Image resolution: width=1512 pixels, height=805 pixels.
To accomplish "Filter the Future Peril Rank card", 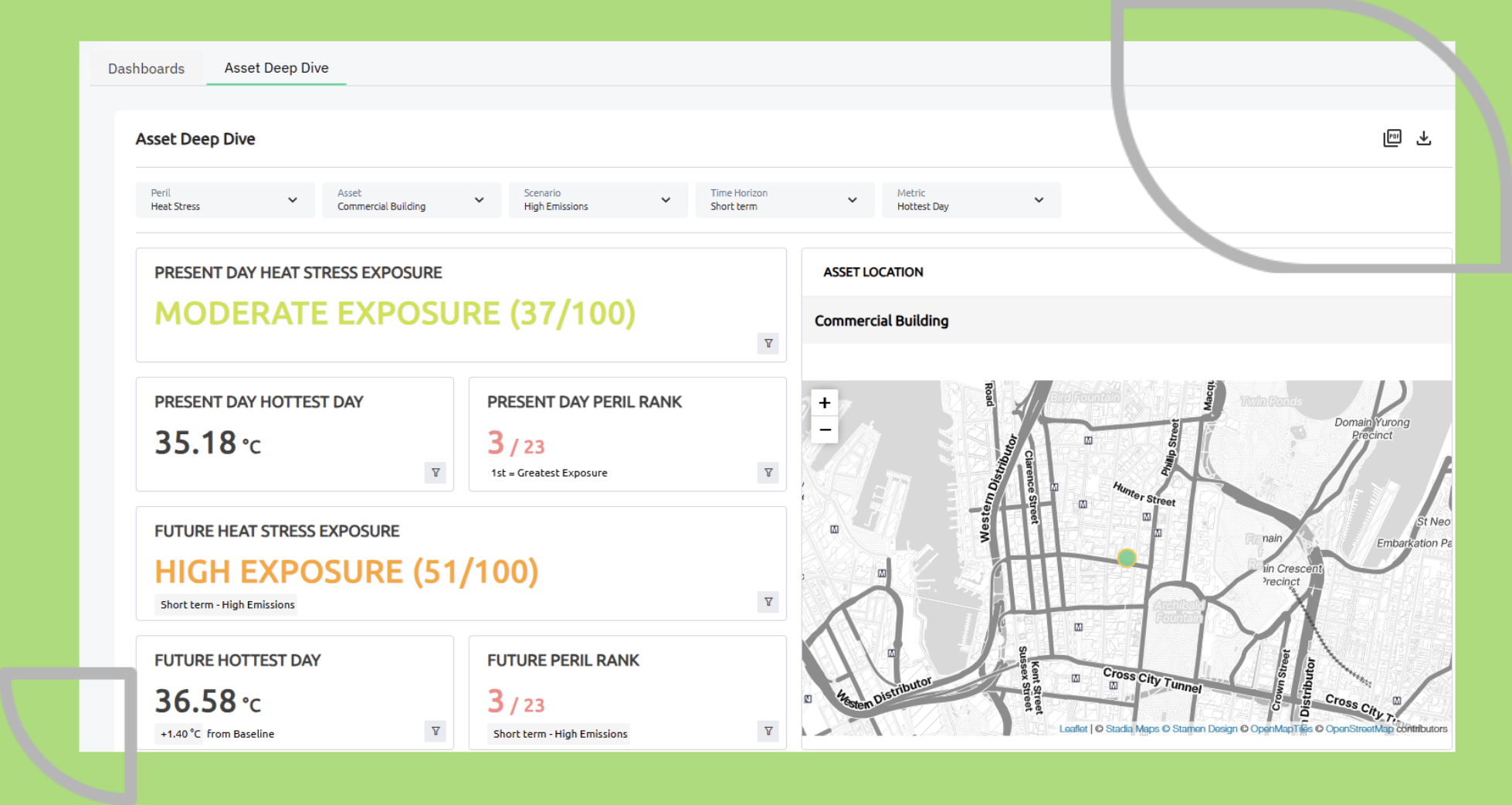I will click(768, 731).
